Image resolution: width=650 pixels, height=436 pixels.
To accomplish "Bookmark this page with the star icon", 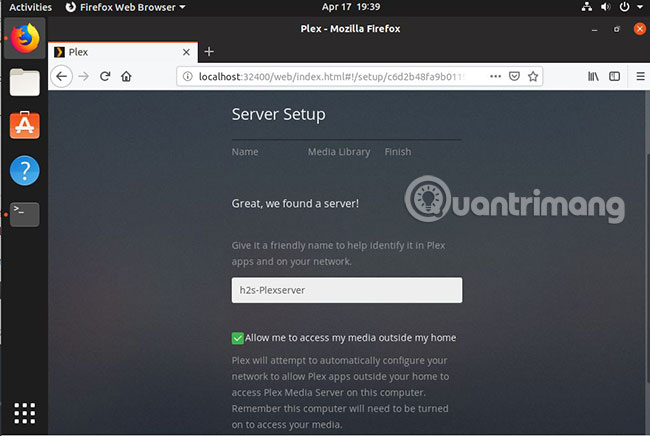I will tap(533, 76).
